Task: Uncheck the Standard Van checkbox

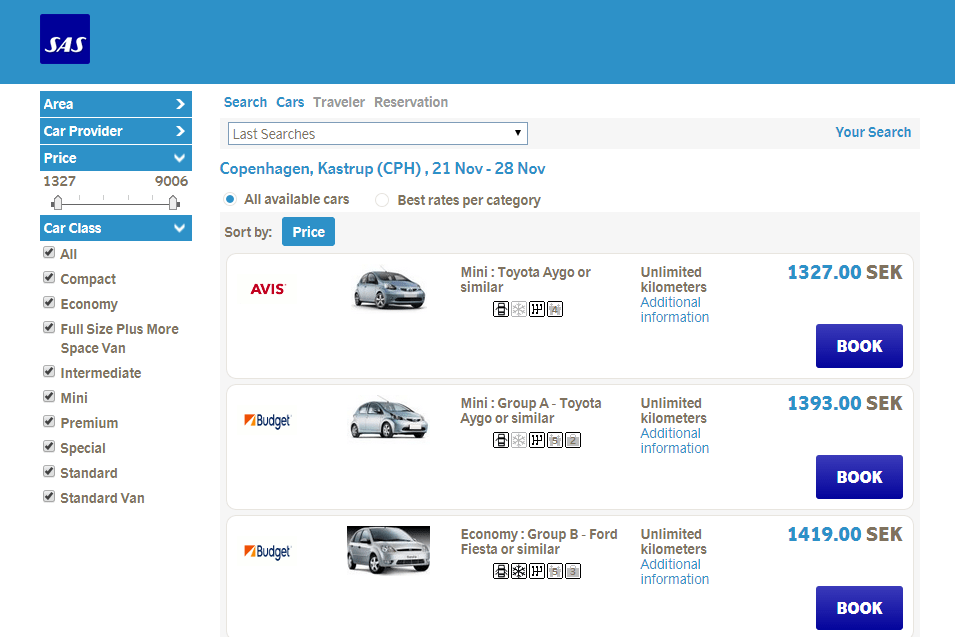Action: point(49,497)
